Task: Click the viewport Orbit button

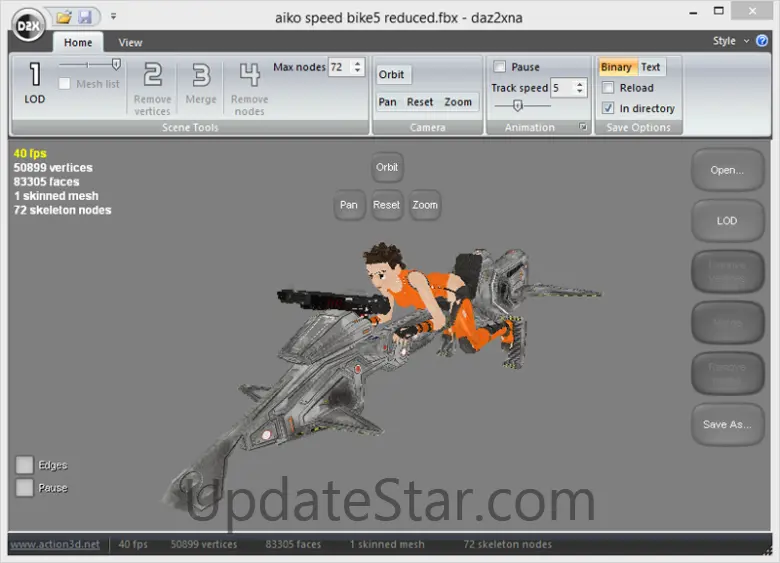Action: [387, 168]
